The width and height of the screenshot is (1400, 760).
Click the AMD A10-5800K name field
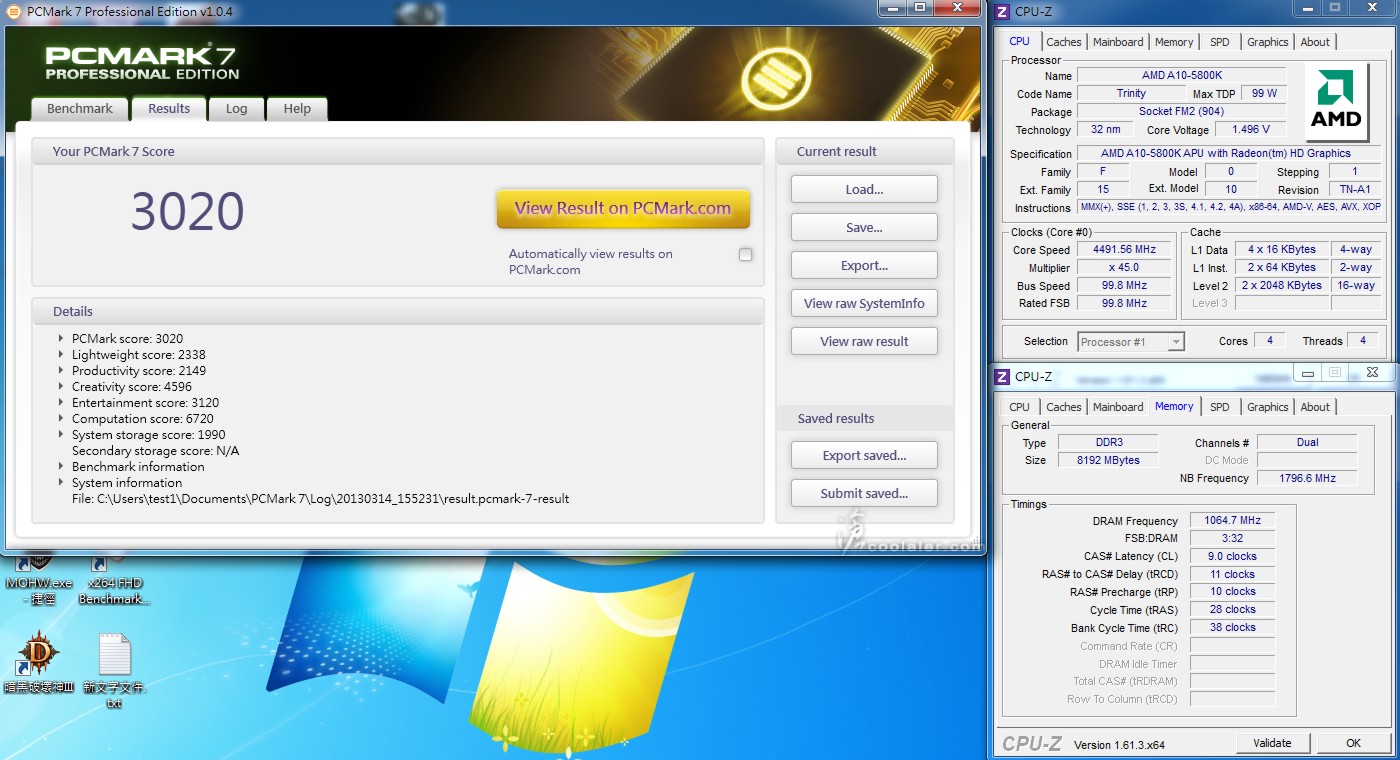coord(1181,76)
